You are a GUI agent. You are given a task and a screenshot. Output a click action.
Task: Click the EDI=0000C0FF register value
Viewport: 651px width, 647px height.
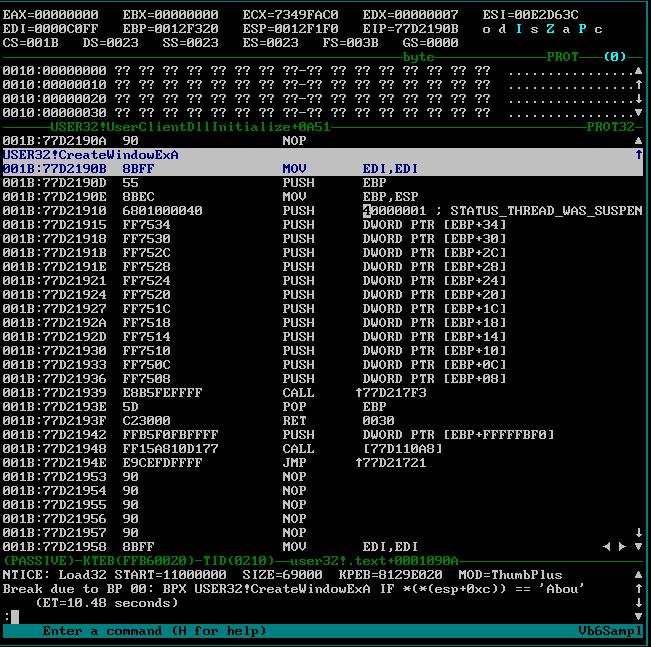click(x=51, y=29)
